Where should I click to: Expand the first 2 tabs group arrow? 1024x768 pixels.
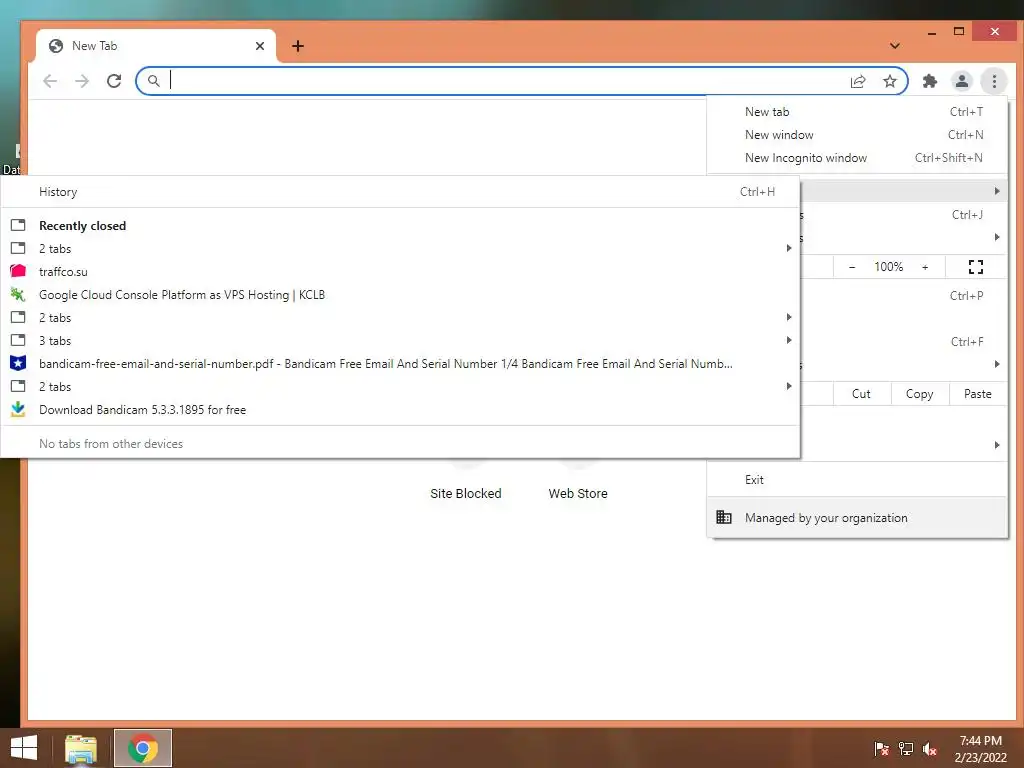pyautogui.click(x=789, y=248)
